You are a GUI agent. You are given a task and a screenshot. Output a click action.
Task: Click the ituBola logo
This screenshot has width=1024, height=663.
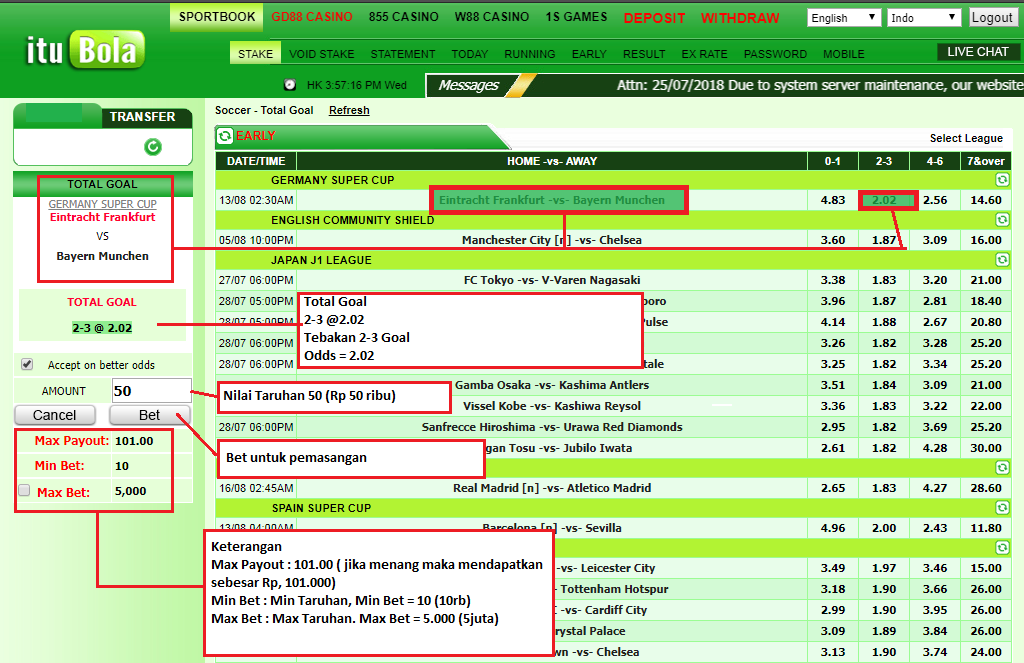pyautogui.click(x=86, y=50)
